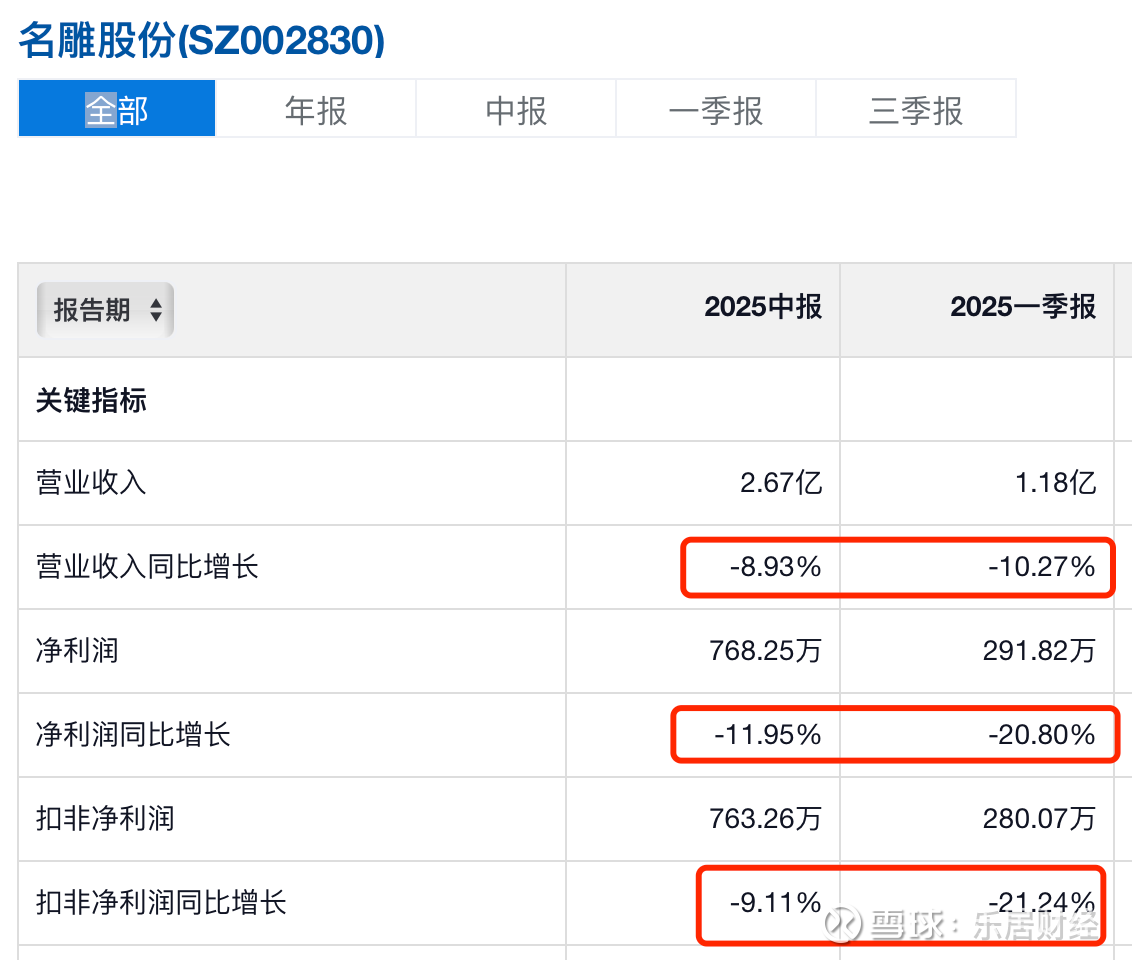This screenshot has height=960, width=1132.
Task: Switch to the 年报 tab
Action: pyautogui.click(x=316, y=109)
